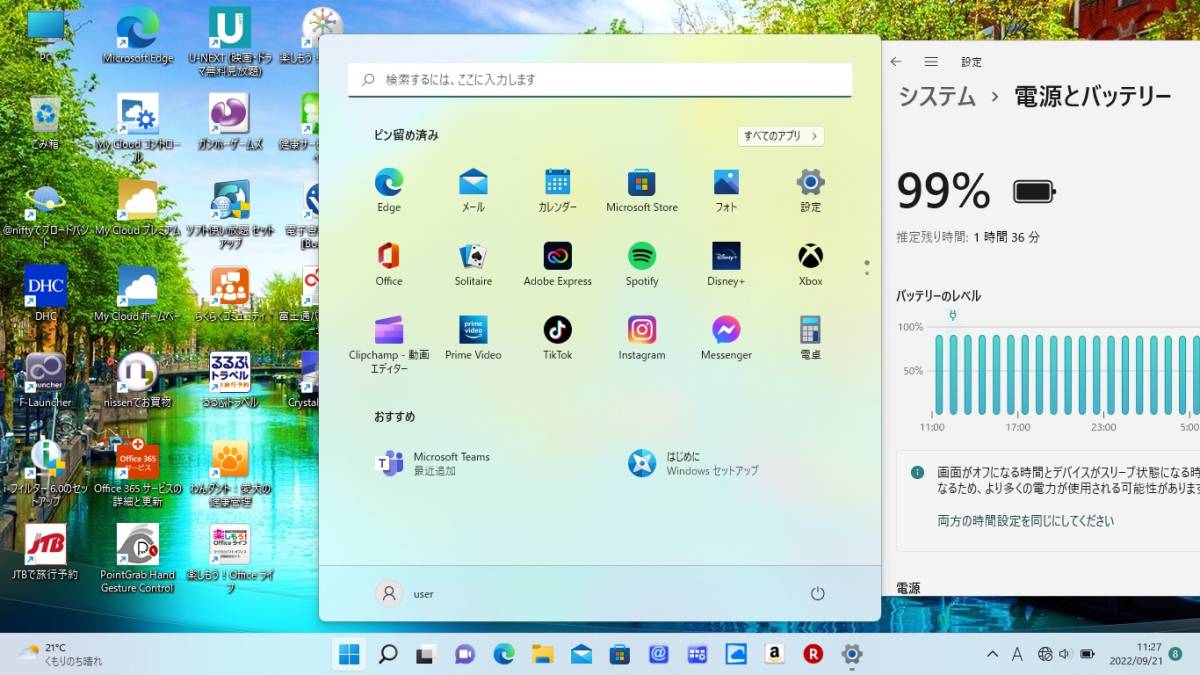Open Disney+ pinned app
This screenshot has height=675, width=1200.
click(x=726, y=264)
